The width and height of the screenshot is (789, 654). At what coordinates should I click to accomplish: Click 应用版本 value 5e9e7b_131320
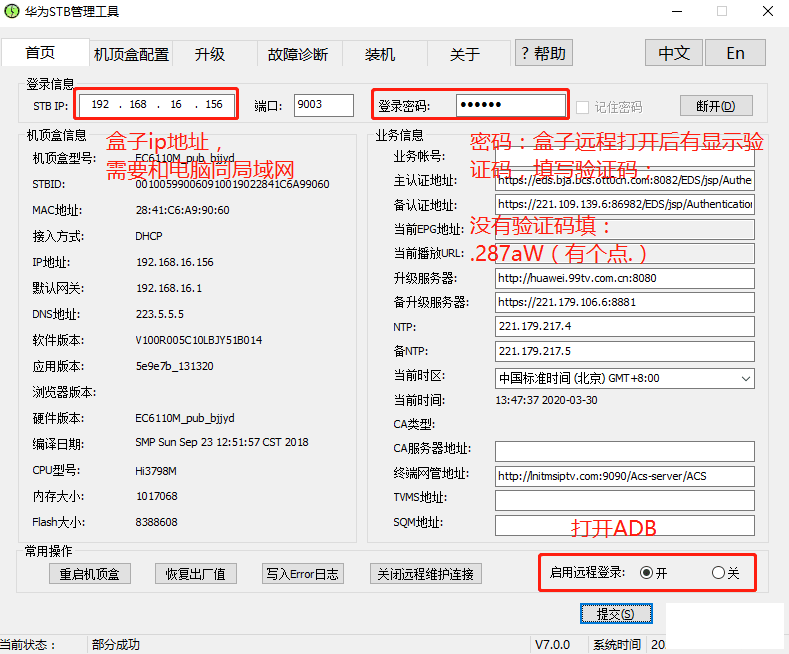click(x=174, y=366)
